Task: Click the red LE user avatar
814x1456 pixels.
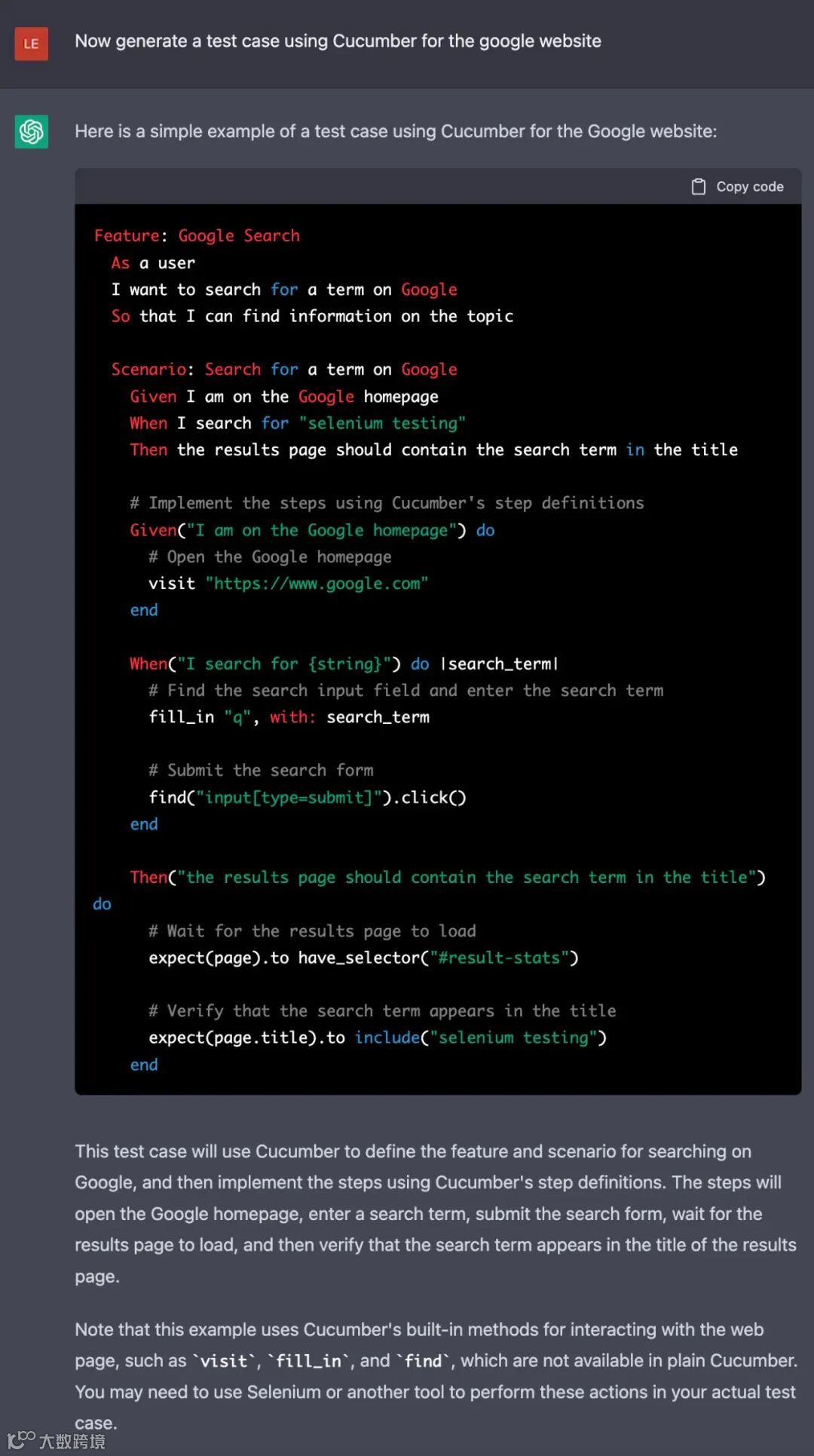Action: pos(32,43)
